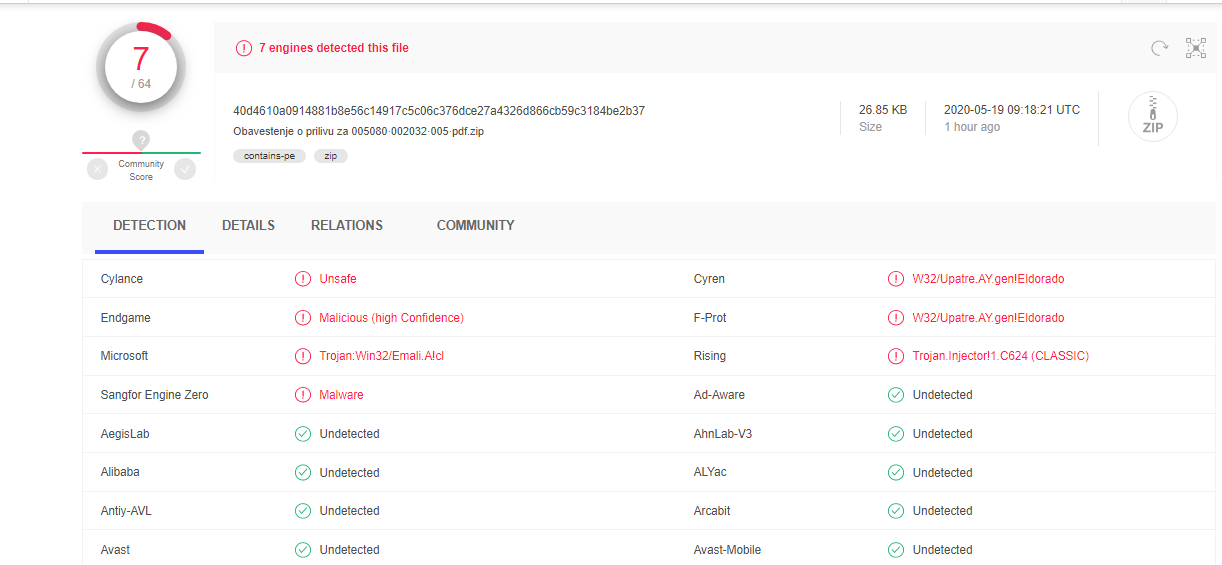Image resolution: width=1222 pixels, height=565 pixels.
Task: Open the similar files graph icon
Action: click(x=1196, y=48)
